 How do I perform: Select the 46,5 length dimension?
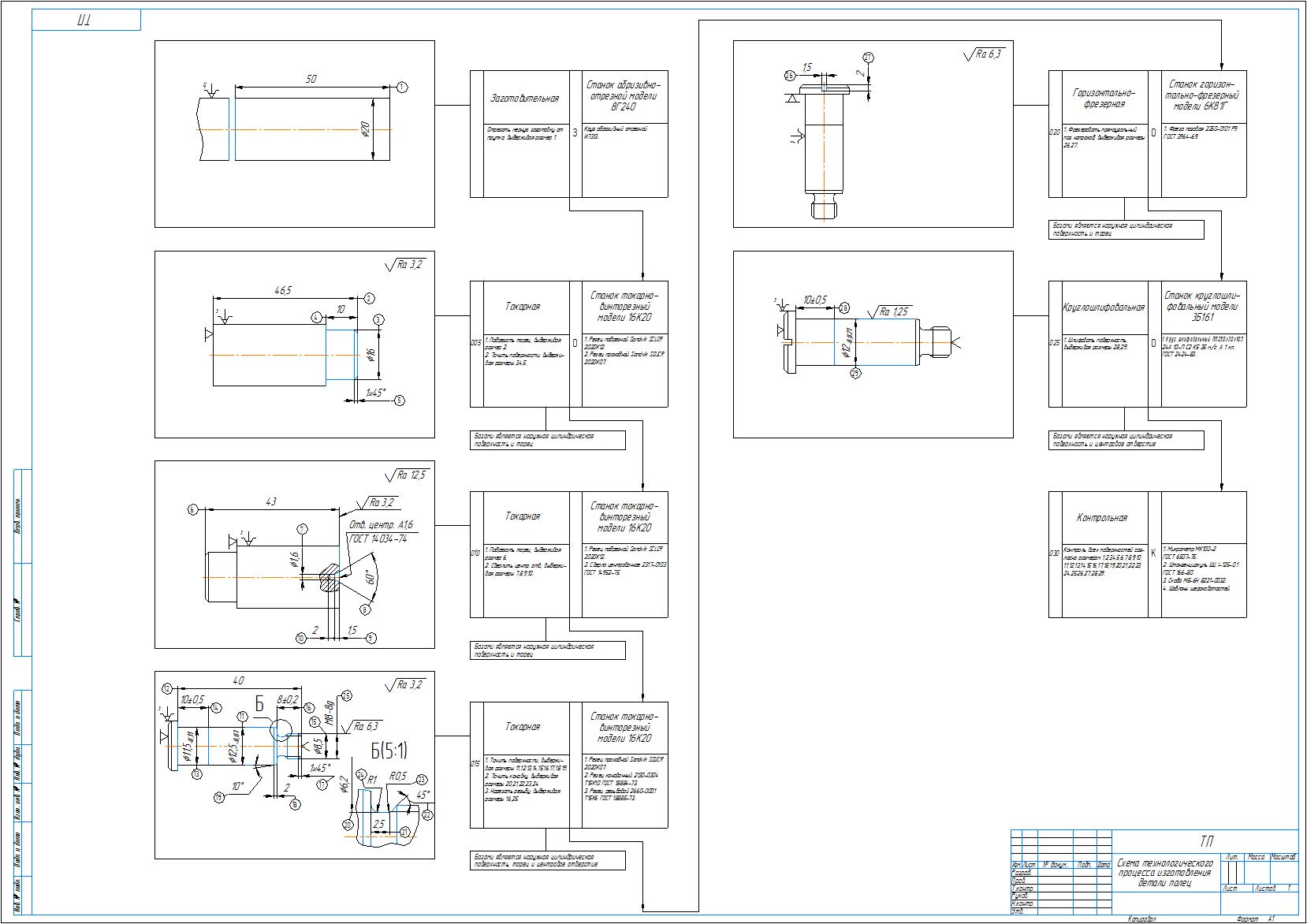[283, 290]
